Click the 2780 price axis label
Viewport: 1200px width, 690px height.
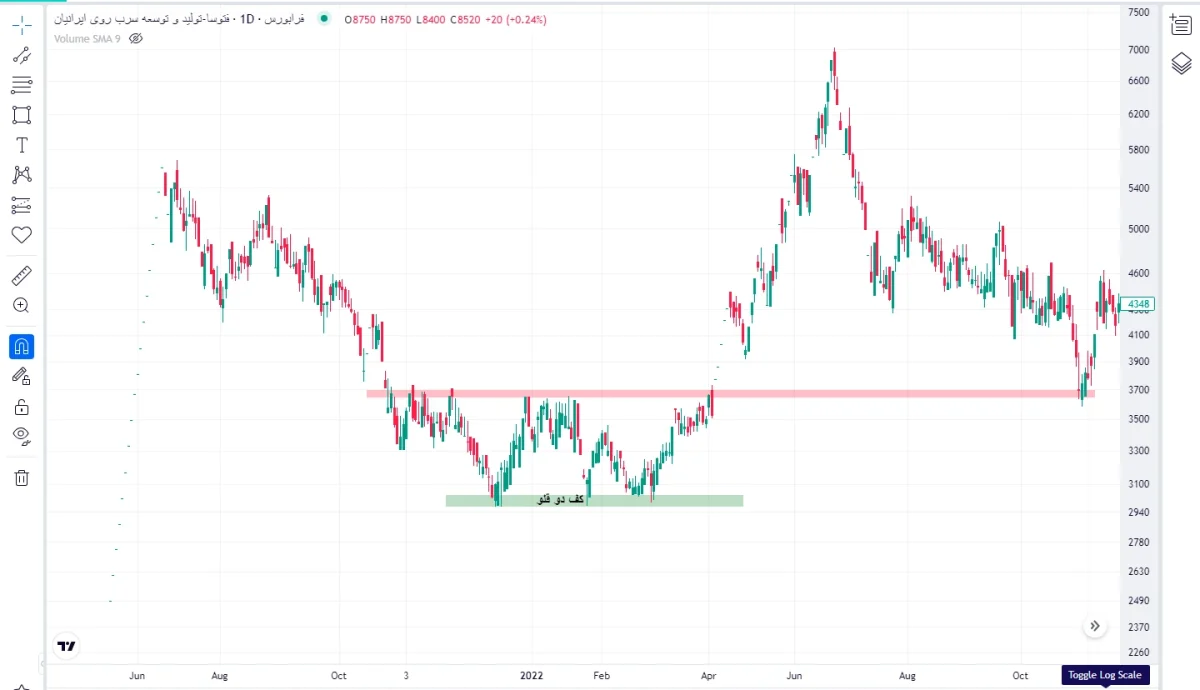(x=1139, y=542)
